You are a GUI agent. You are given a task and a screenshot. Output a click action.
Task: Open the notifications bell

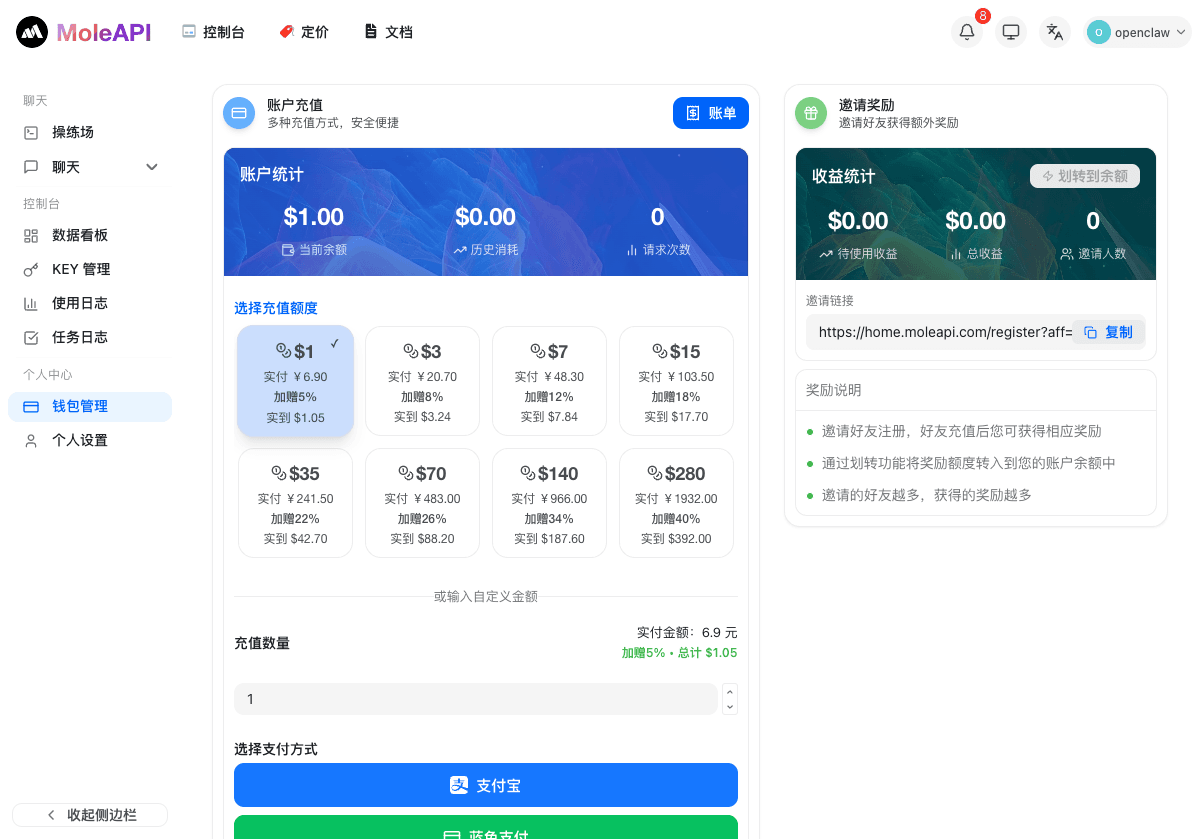[966, 31]
